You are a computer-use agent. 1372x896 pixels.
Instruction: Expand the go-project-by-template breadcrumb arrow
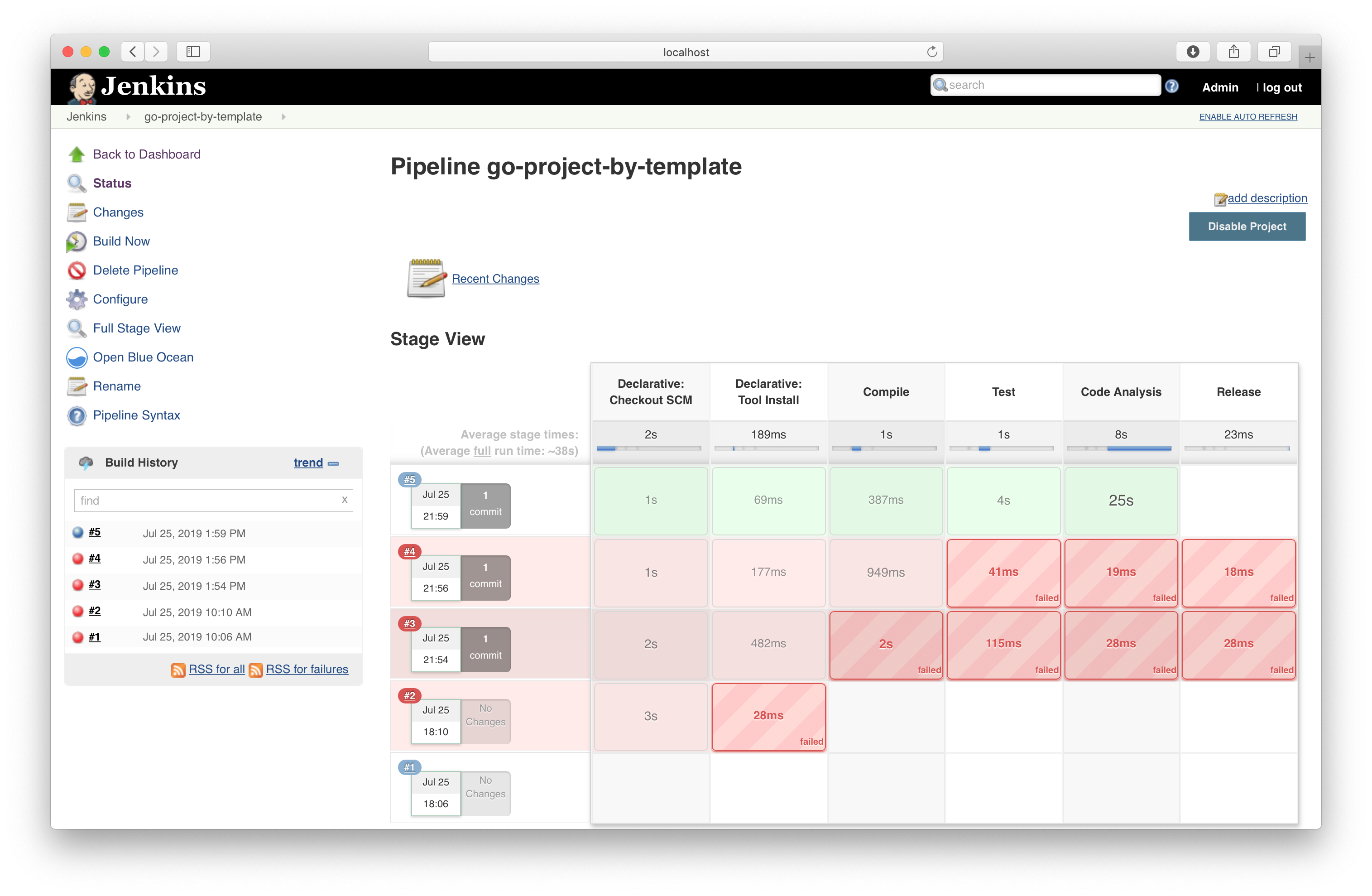click(283, 117)
